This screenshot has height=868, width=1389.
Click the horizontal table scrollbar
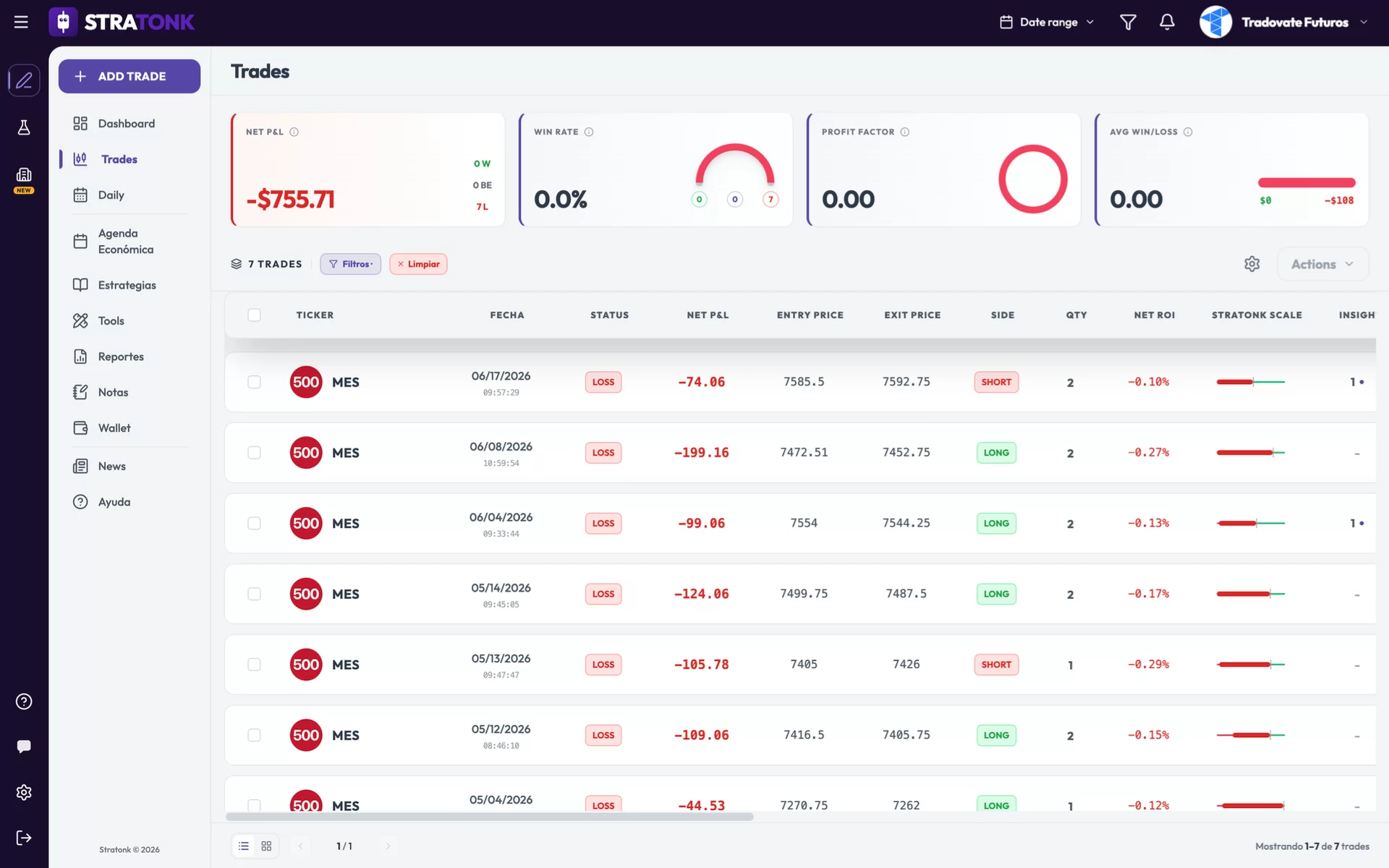[490, 817]
